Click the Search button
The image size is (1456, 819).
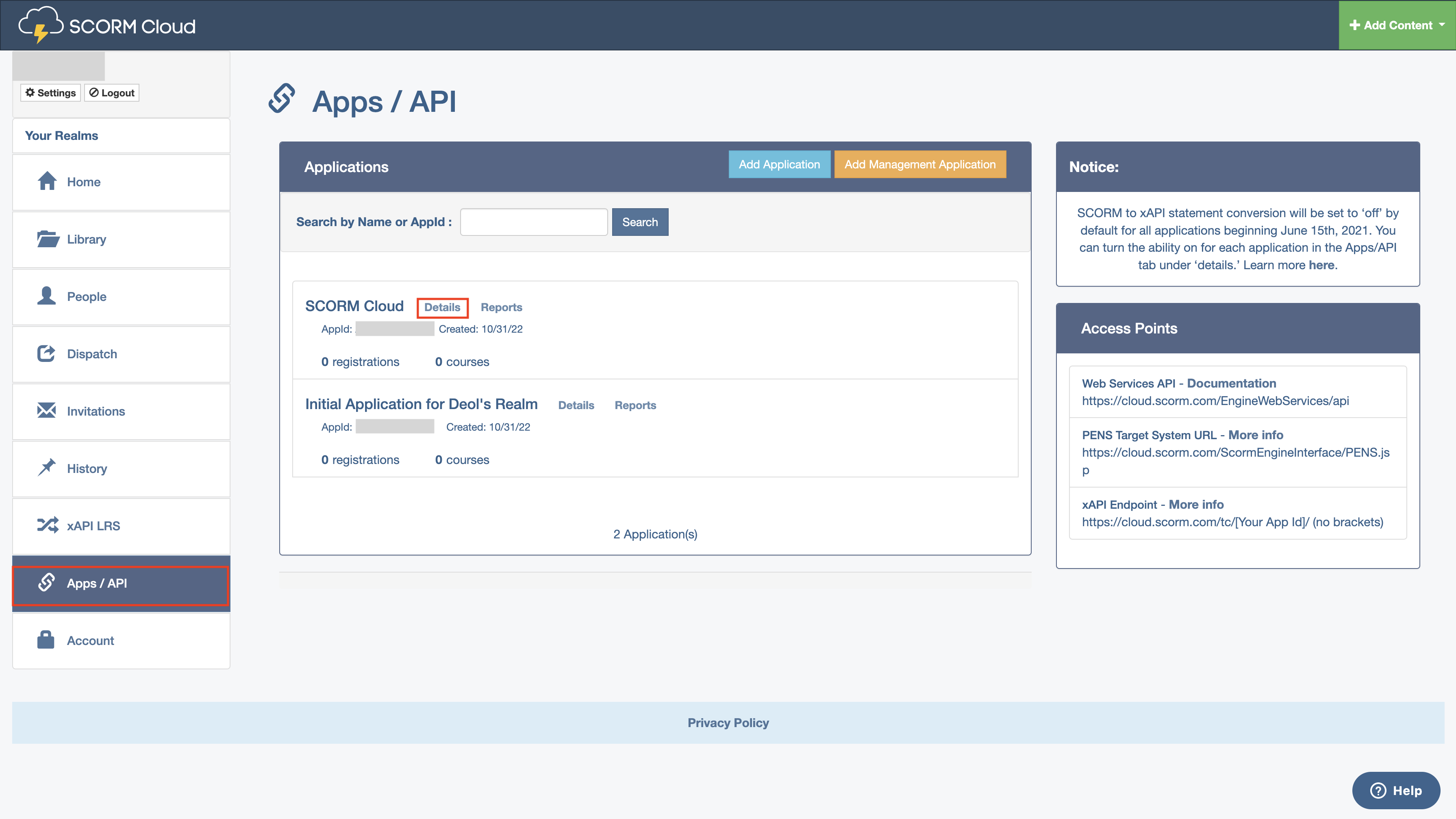(640, 222)
